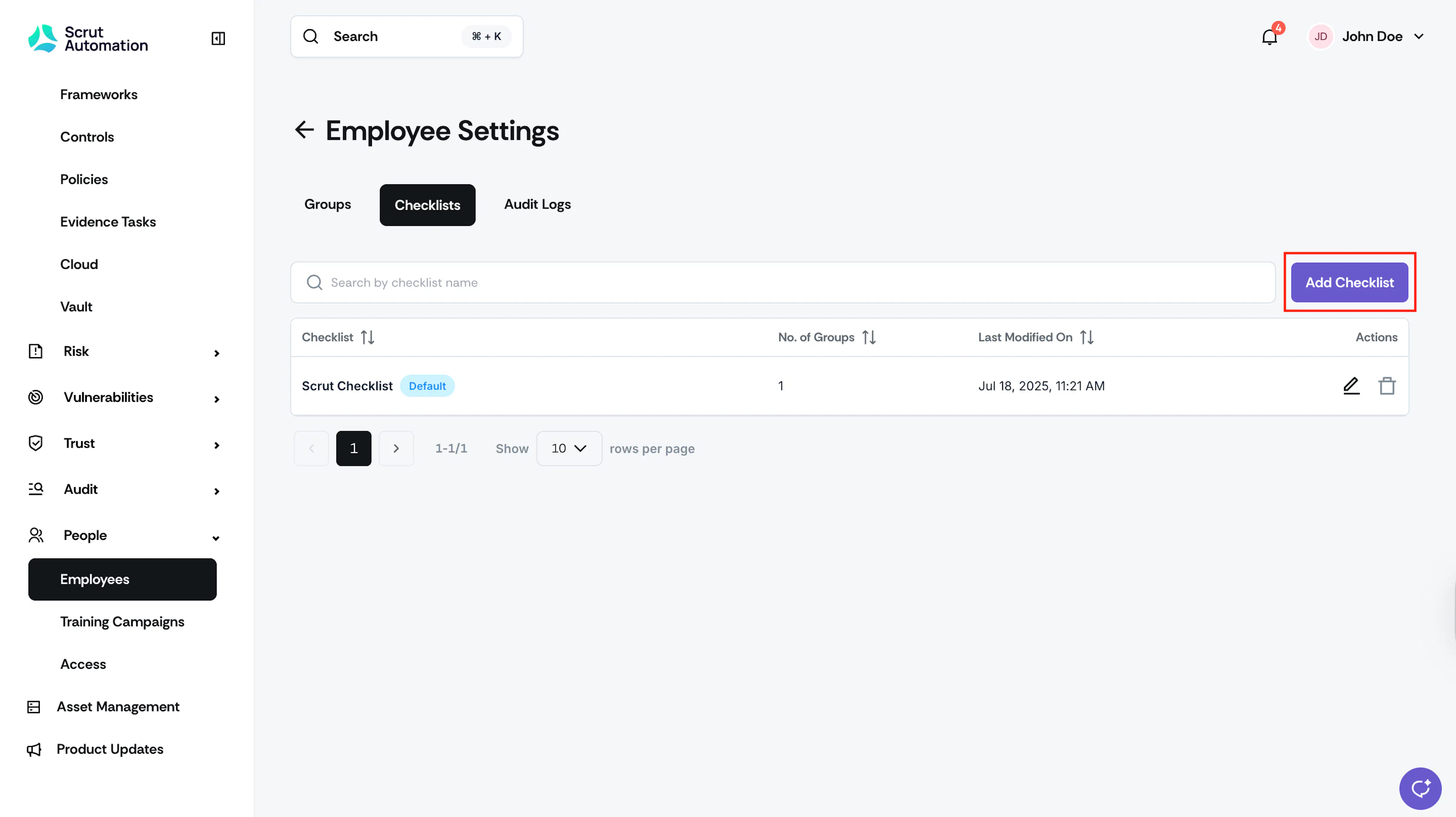The image size is (1456, 817).
Task: Click the Trust shield icon
Action: pos(36,443)
